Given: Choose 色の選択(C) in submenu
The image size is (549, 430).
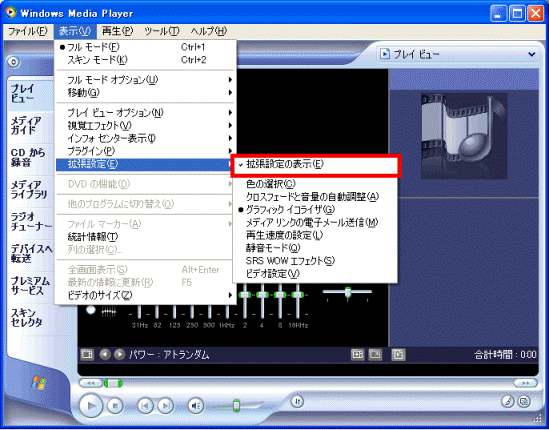Looking at the screenshot, I should click(x=315, y=183).
